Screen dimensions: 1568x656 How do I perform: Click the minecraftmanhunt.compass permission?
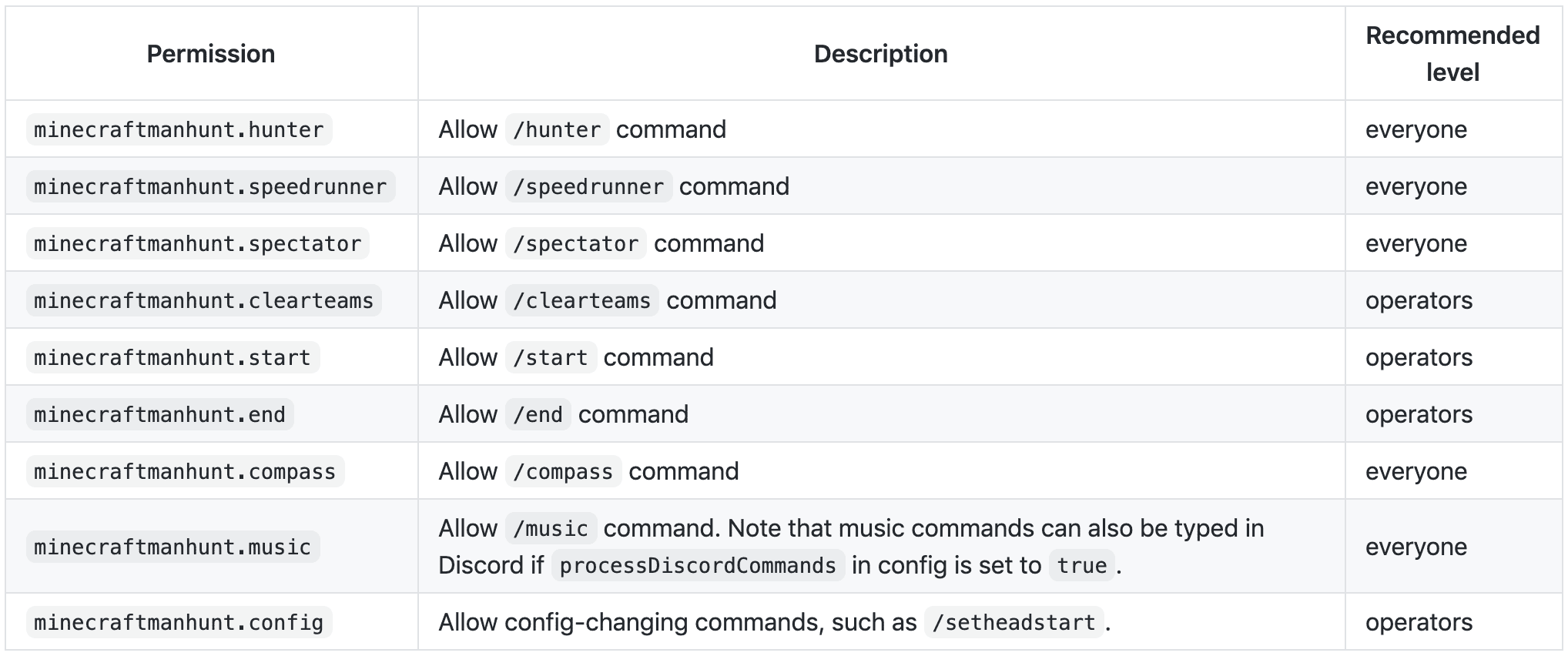tap(185, 471)
